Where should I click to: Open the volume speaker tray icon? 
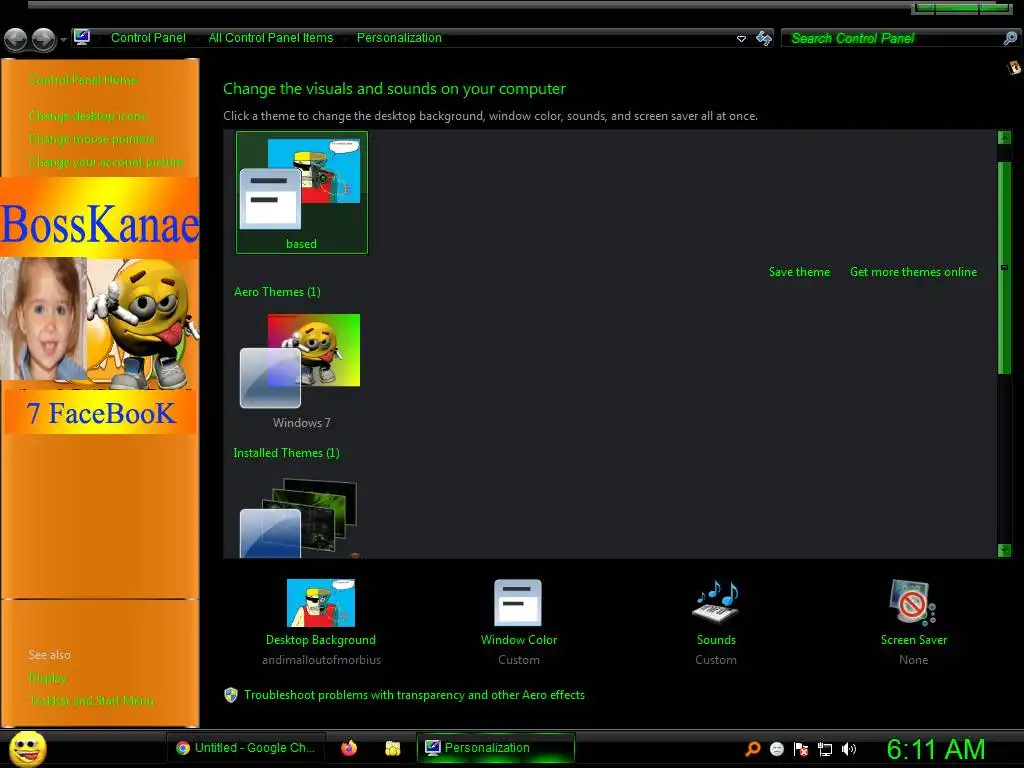tap(848, 749)
